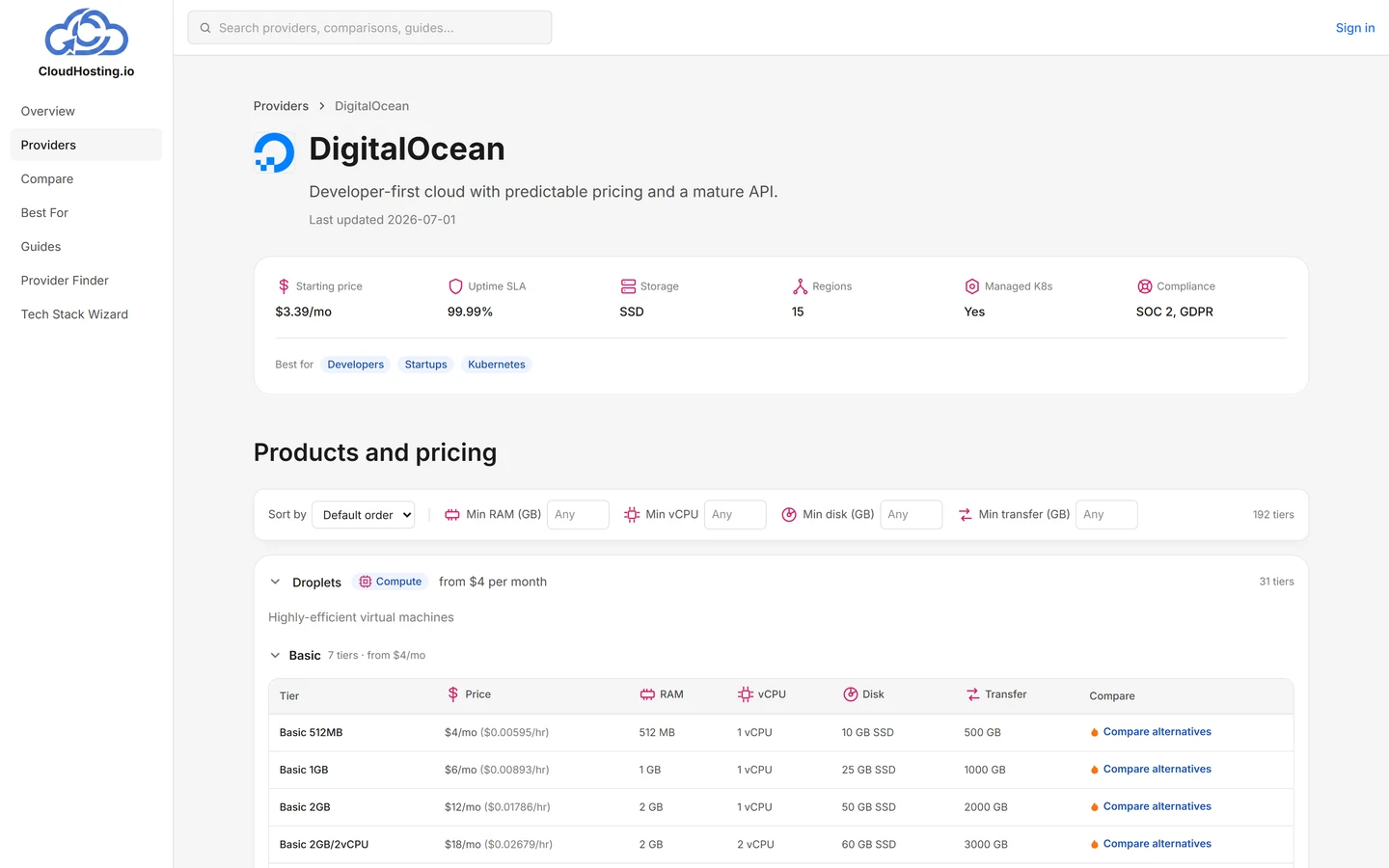
Task: Click the flame icon in Basic 2GB/2vCPU row
Action: pyautogui.click(x=1095, y=845)
